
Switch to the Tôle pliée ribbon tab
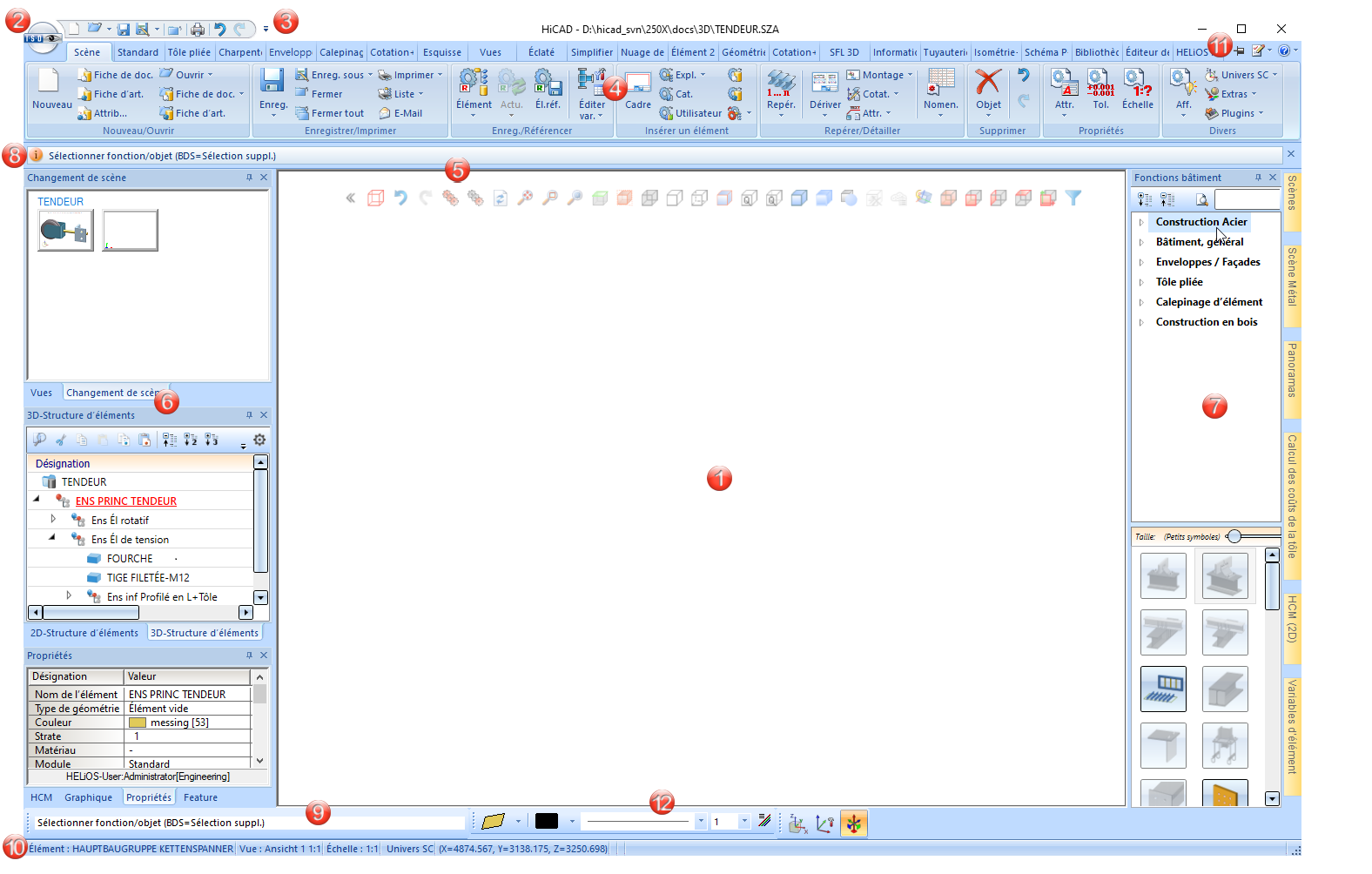click(x=189, y=52)
